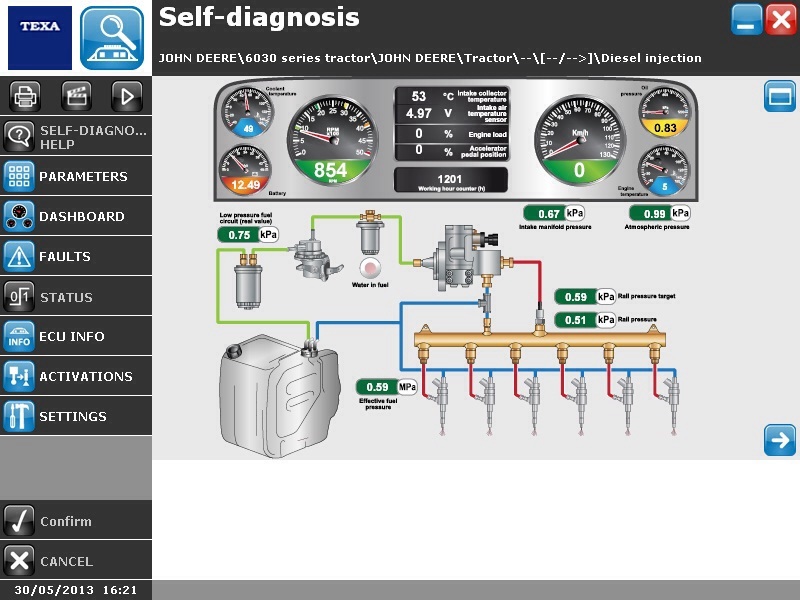
Task: Click the Confirm button
Action: (x=76, y=521)
